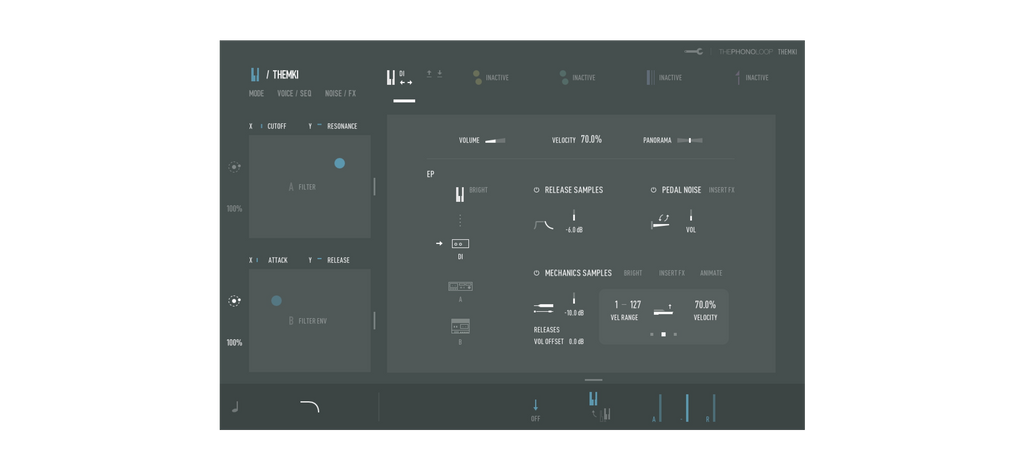Click the pedal noise lever icon
Screen dimensions: 1024x468
pos(661,222)
